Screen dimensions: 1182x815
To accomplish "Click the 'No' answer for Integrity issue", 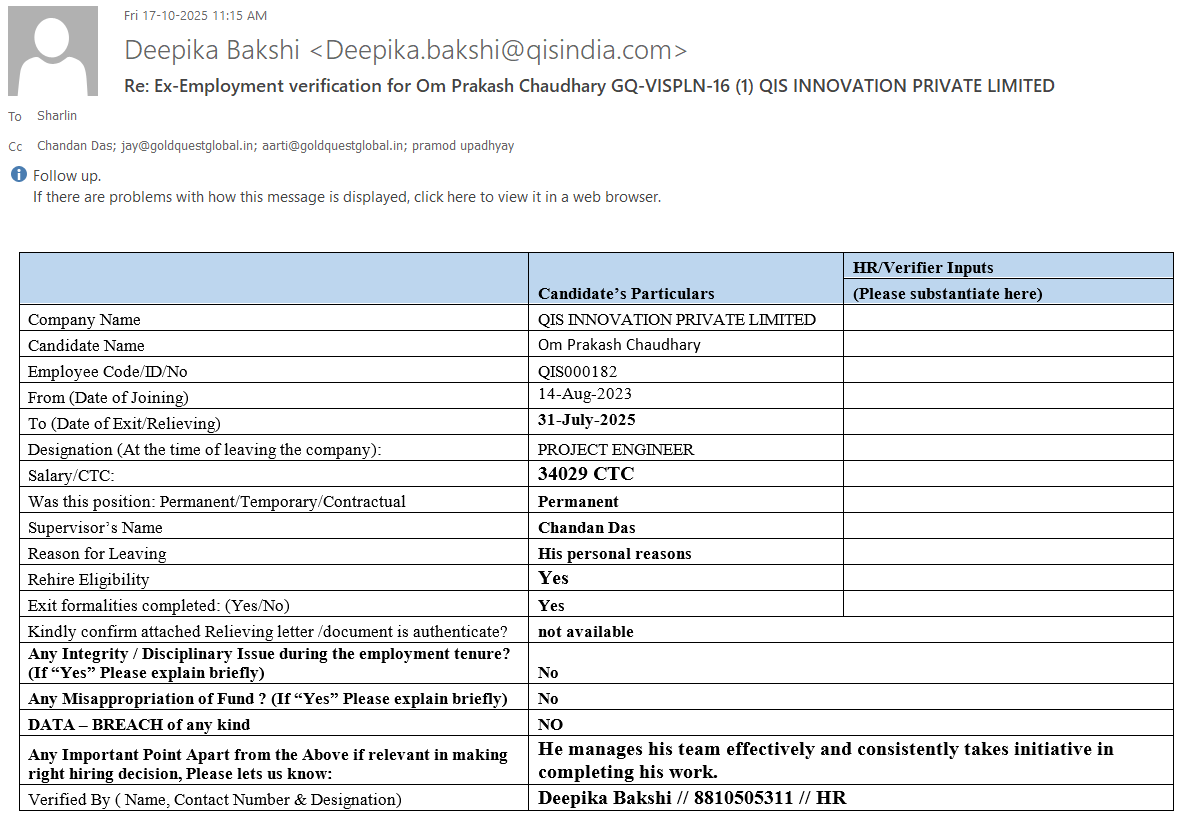I will (548, 673).
